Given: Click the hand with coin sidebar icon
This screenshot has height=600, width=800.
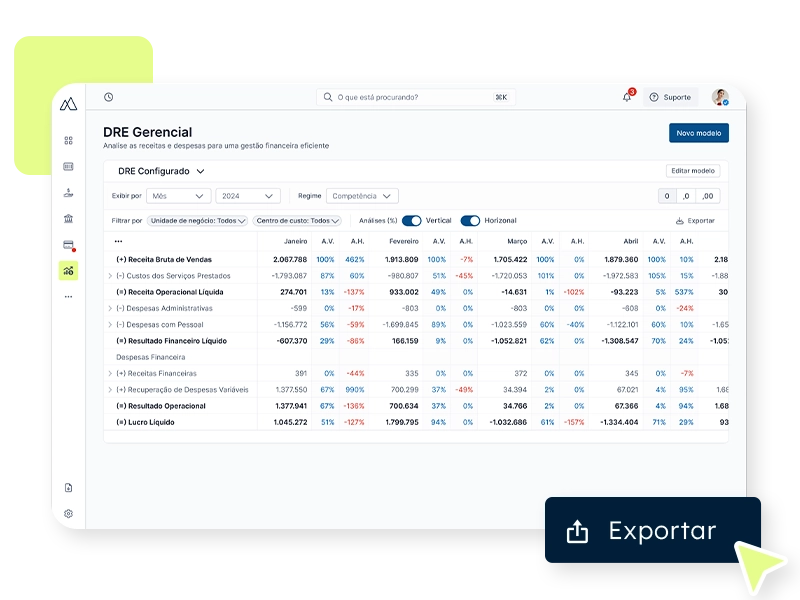Looking at the screenshot, I should (68, 193).
